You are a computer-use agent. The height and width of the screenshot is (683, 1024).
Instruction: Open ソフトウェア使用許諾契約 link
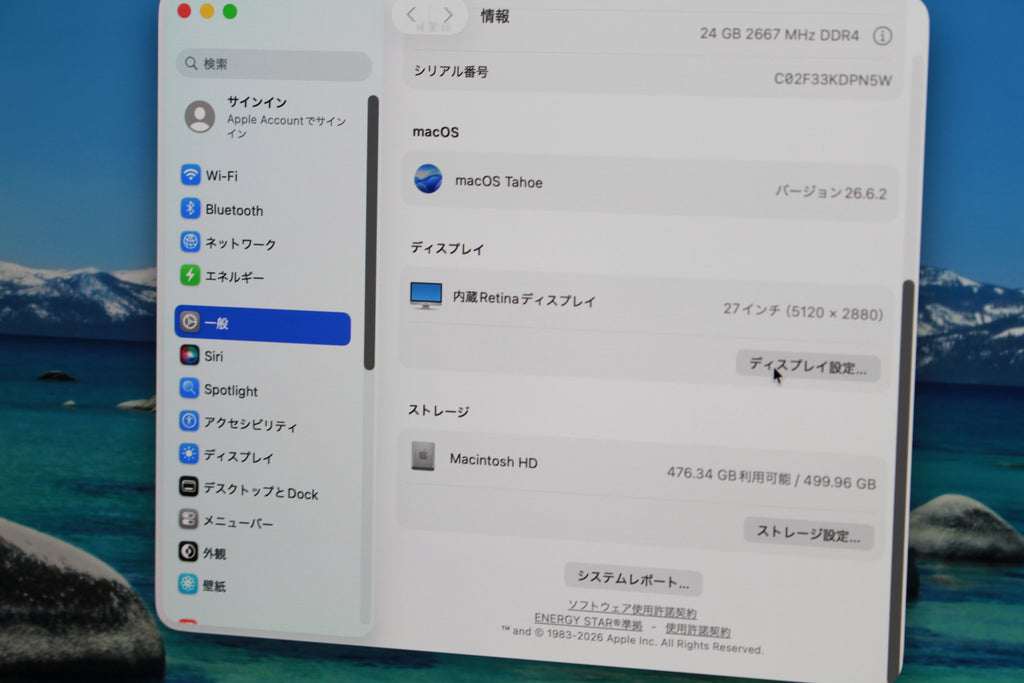(632, 609)
